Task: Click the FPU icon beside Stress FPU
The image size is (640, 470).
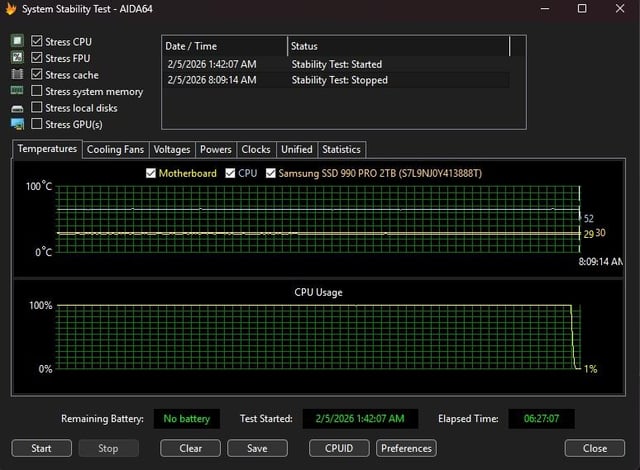Action: point(17,58)
